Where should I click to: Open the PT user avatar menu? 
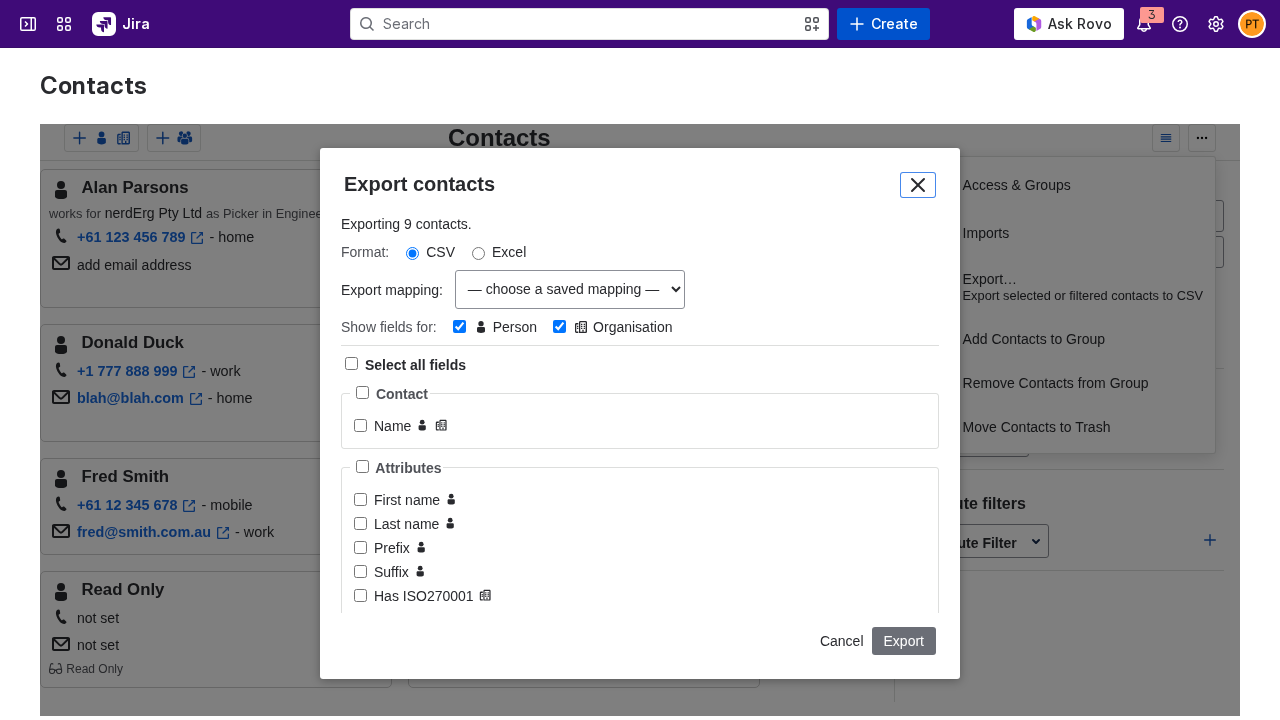point(1252,24)
